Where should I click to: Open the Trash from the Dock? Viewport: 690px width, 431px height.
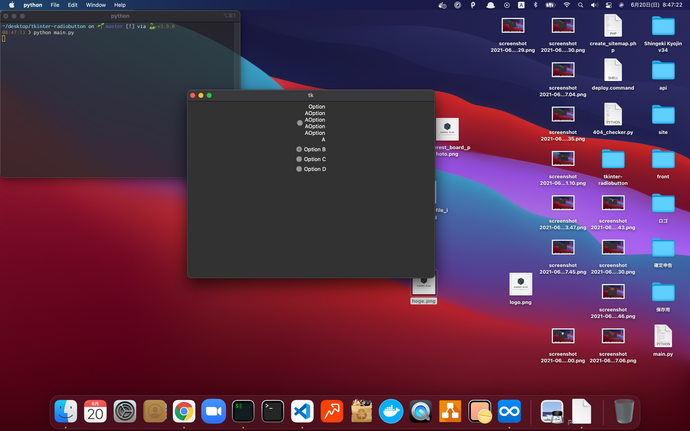tap(624, 411)
